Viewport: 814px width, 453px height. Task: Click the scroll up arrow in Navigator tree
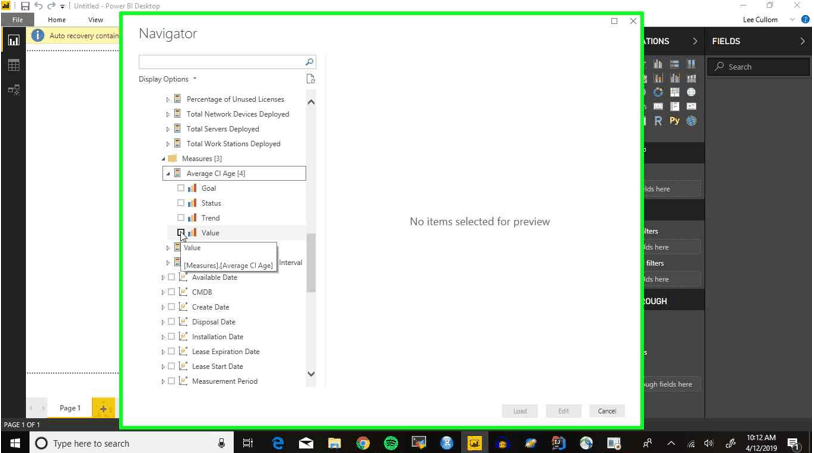click(x=311, y=102)
